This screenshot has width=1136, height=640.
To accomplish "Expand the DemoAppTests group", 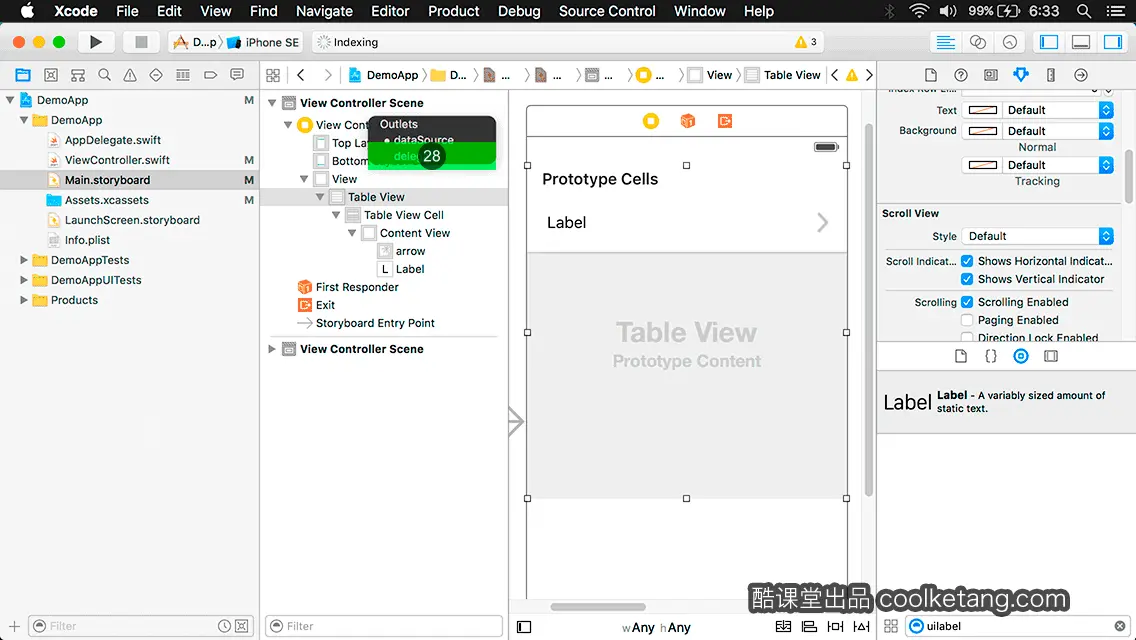I will coord(24,260).
